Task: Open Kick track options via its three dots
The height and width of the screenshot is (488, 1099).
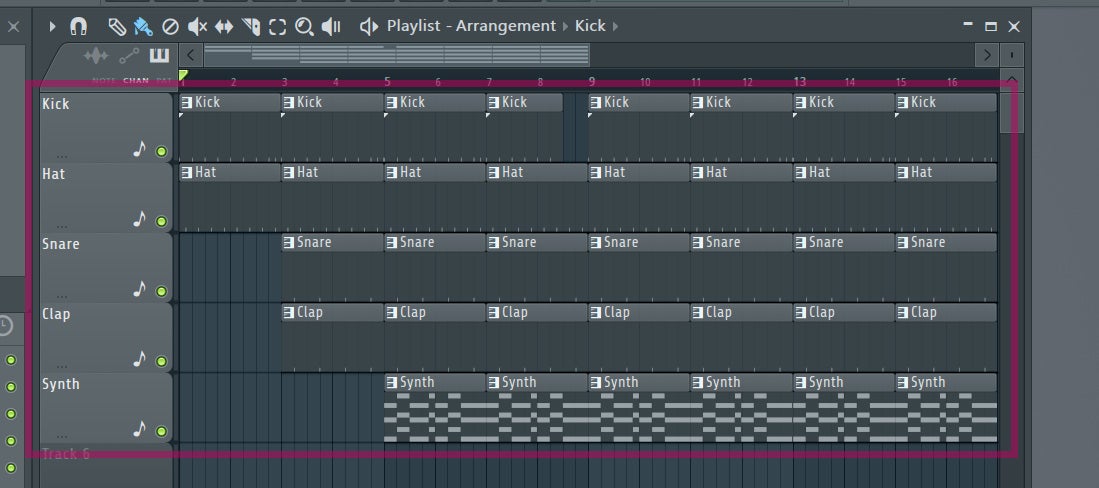Action: pos(62,156)
